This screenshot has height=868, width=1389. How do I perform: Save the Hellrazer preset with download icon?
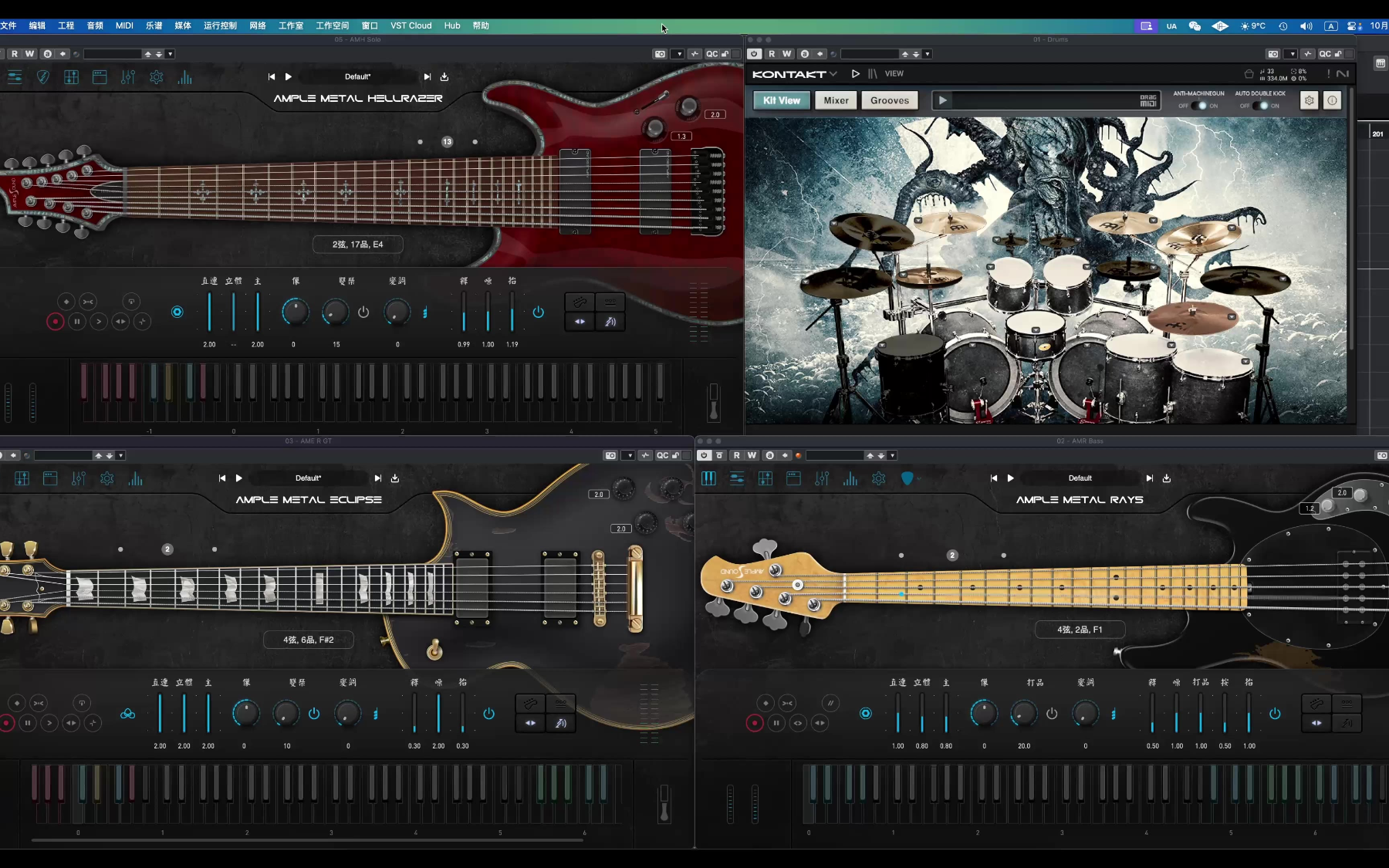click(x=444, y=77)
